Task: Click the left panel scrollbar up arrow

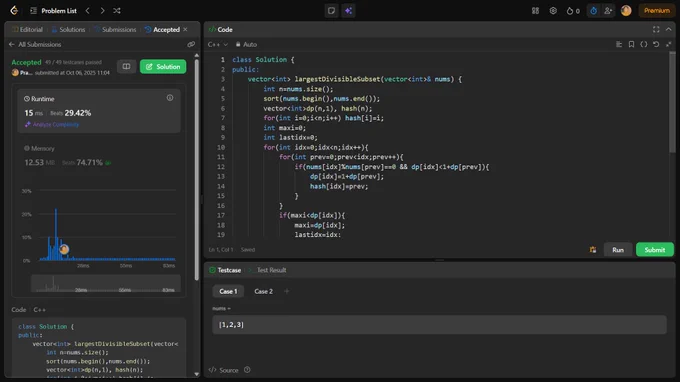Action: pyautogui.click(x=196, y=56)
